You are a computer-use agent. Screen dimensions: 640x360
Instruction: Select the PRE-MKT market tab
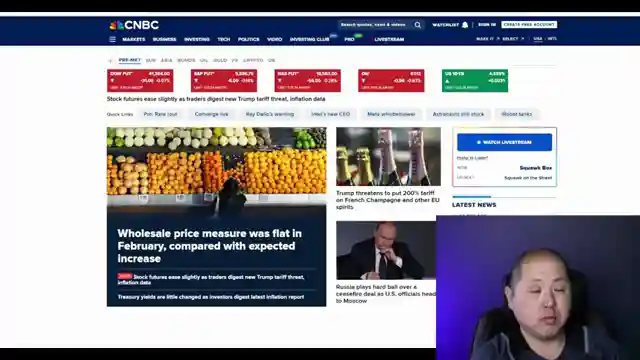[x=129, y=60]
